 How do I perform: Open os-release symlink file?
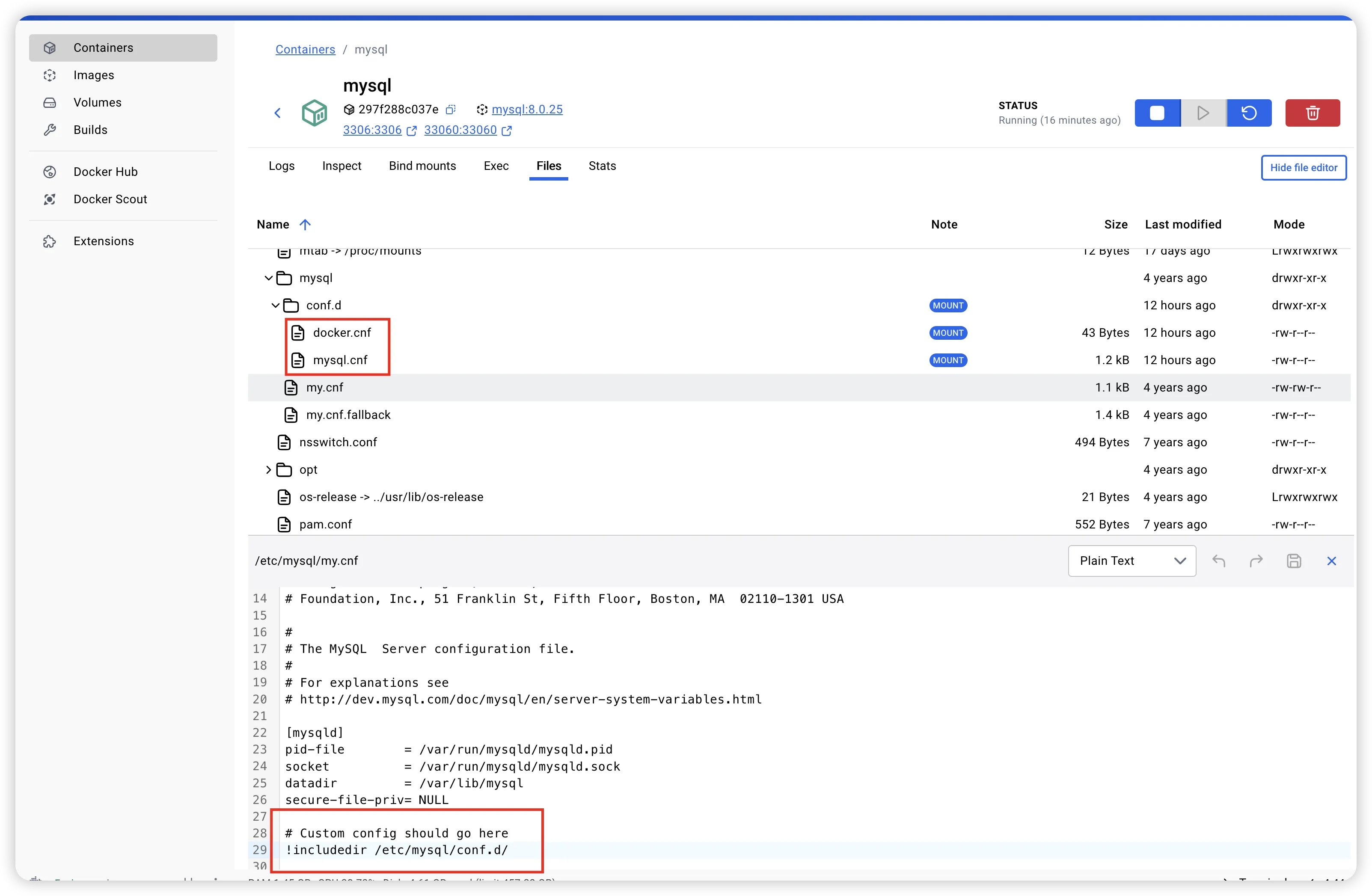pos(391,497)
